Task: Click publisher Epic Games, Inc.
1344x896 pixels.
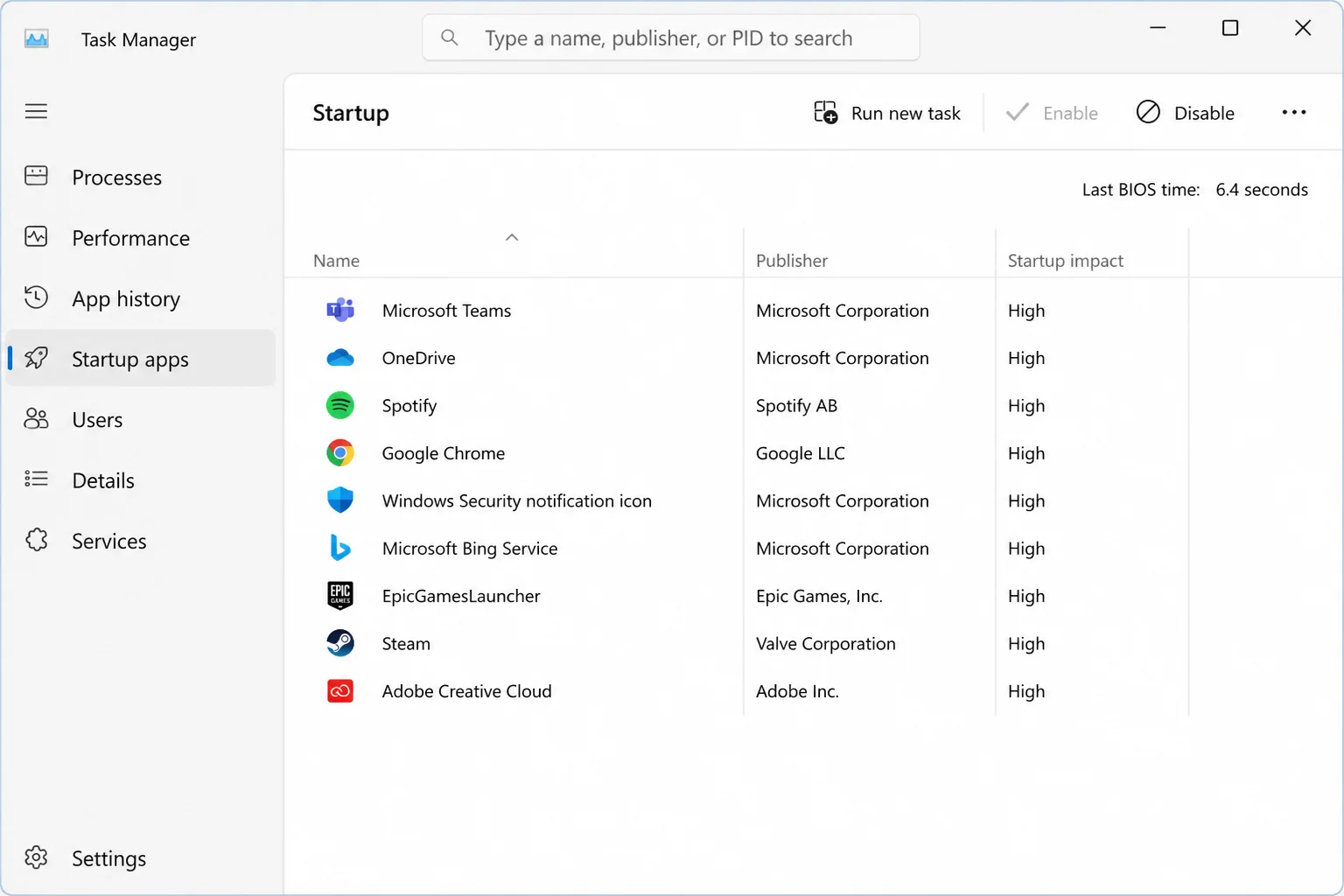Action: click(820, 596)
